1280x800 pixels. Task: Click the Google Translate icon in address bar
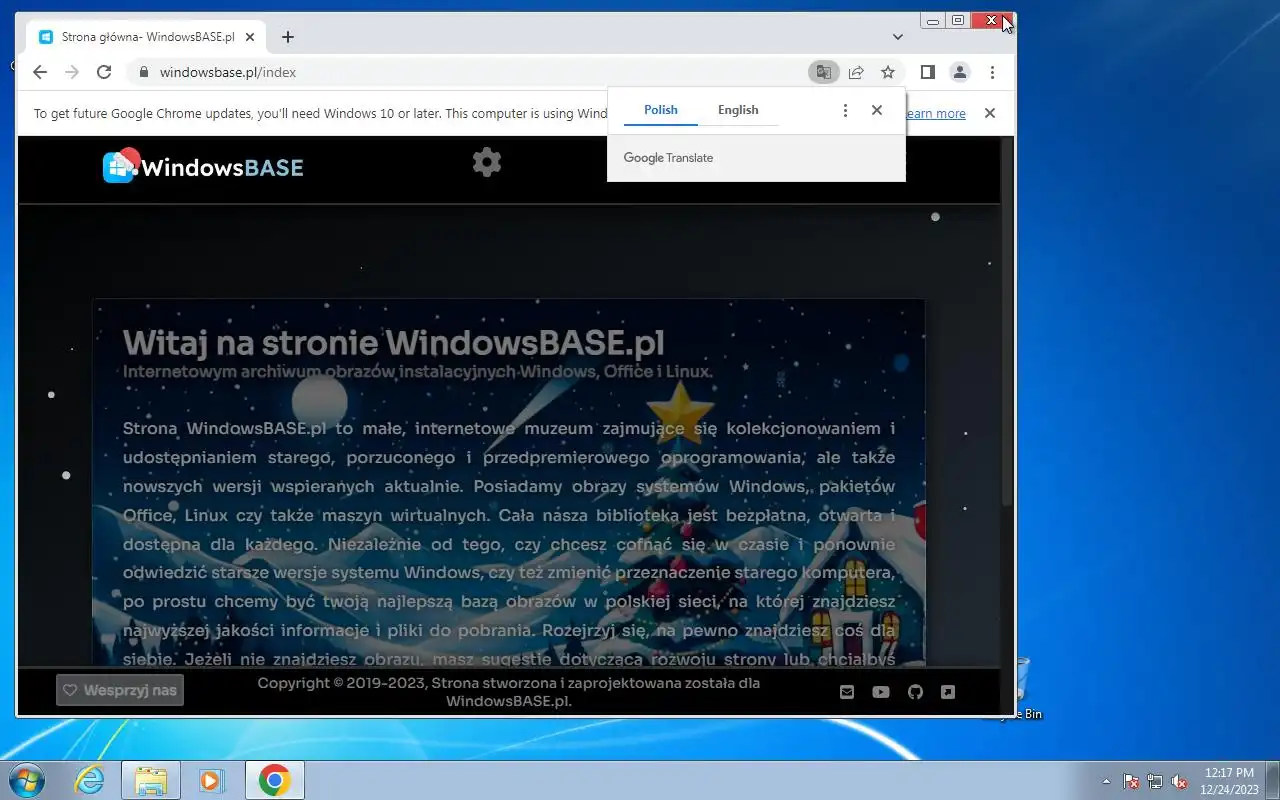tap(823, 72)
